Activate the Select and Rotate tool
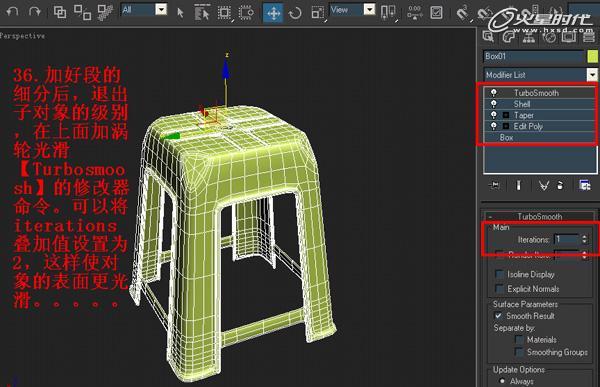This screenshot has height=387, width=600. coord(295,13)
